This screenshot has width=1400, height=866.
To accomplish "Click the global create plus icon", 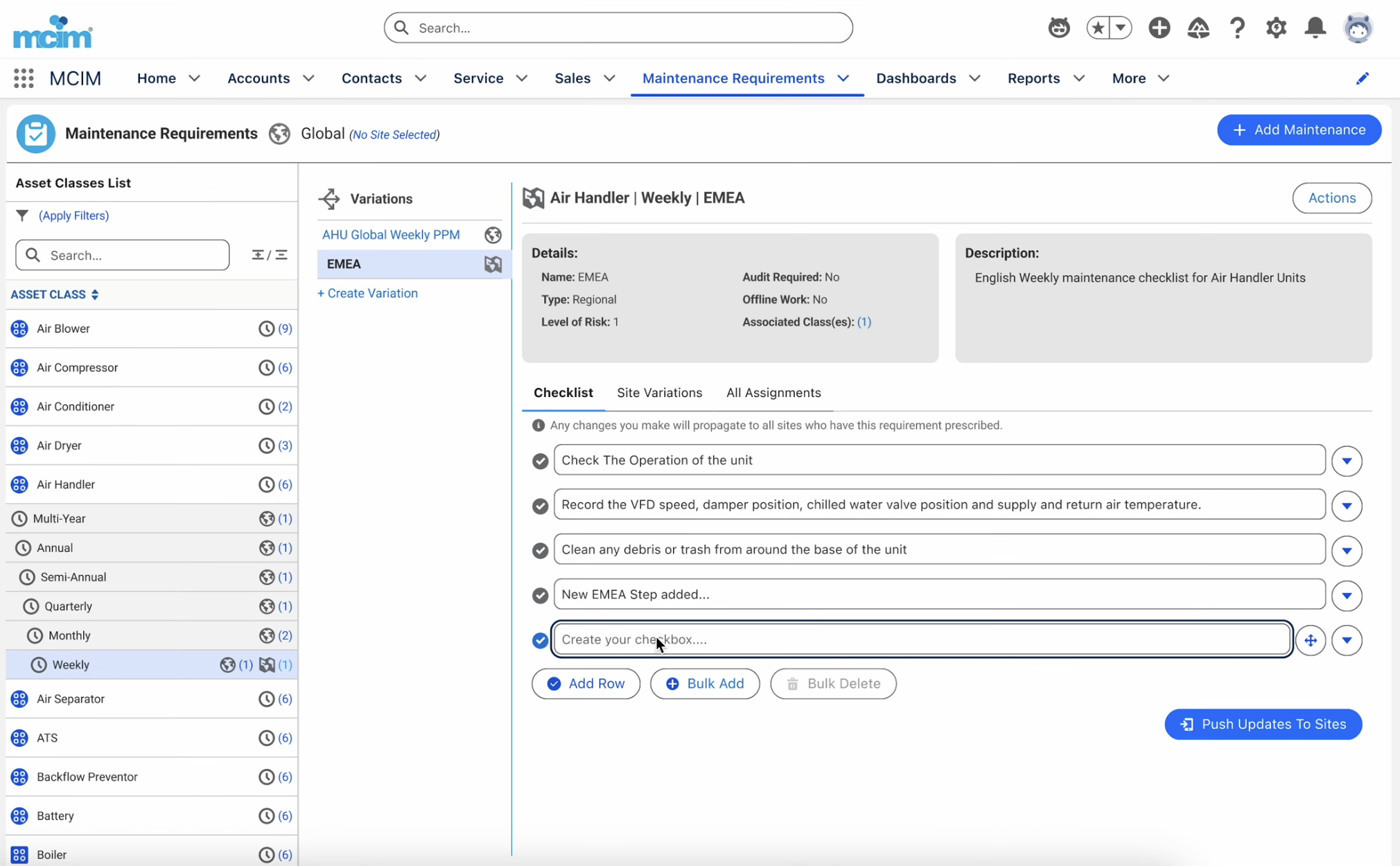I will point(1159,28).
